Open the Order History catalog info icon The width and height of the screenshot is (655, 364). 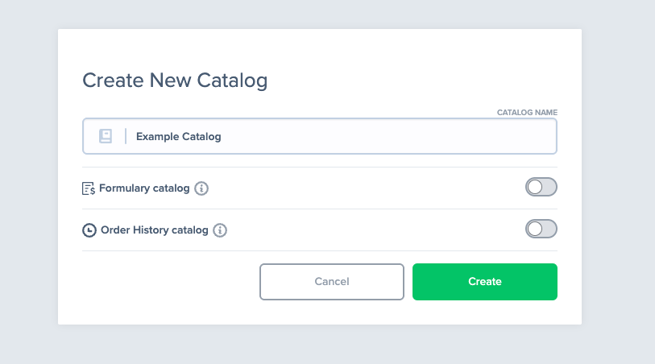[x=220, y=230]
